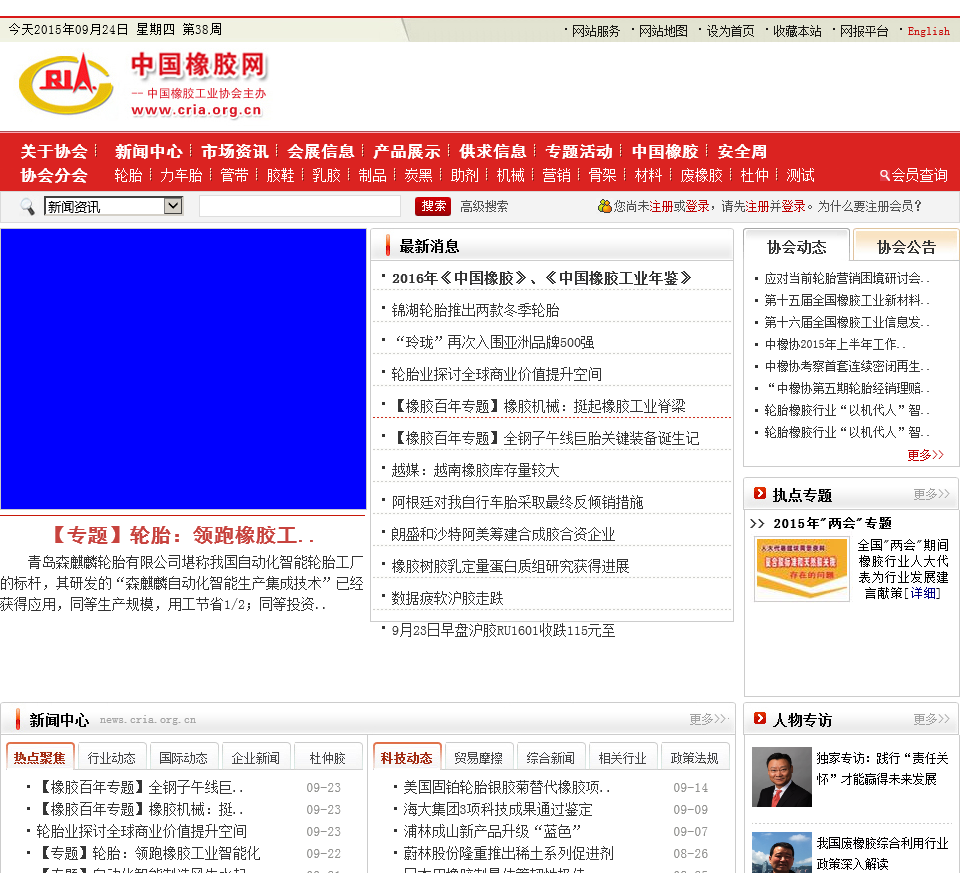Switch to the 热点聚焦 news tab
Image resolution: width=960 pixels, height=873 pixels.
(x=40, y=757)
